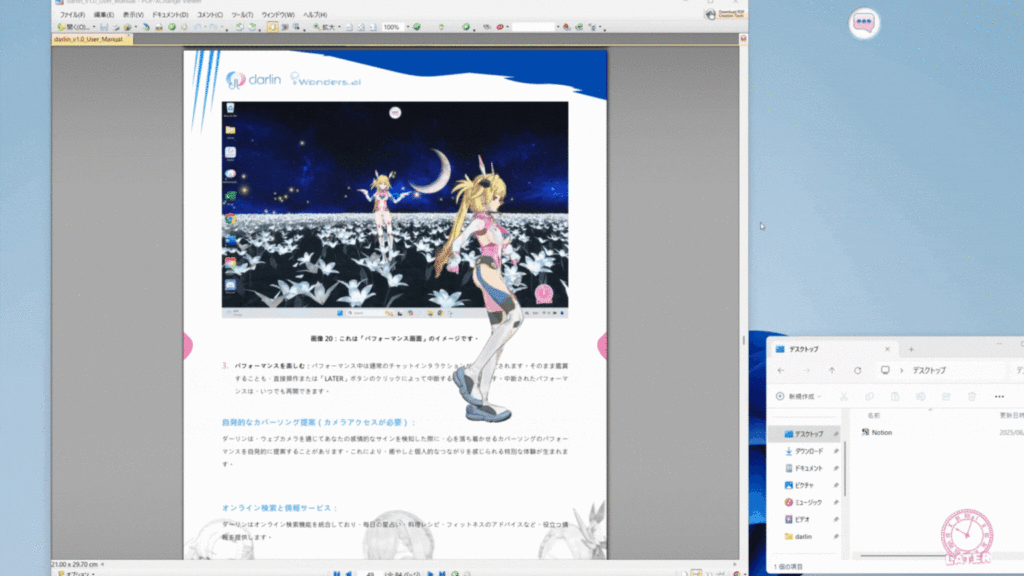Click the pink right page arrow on PDF page
This screenshot has height=576, width=1024.
[x=601, y=346]
